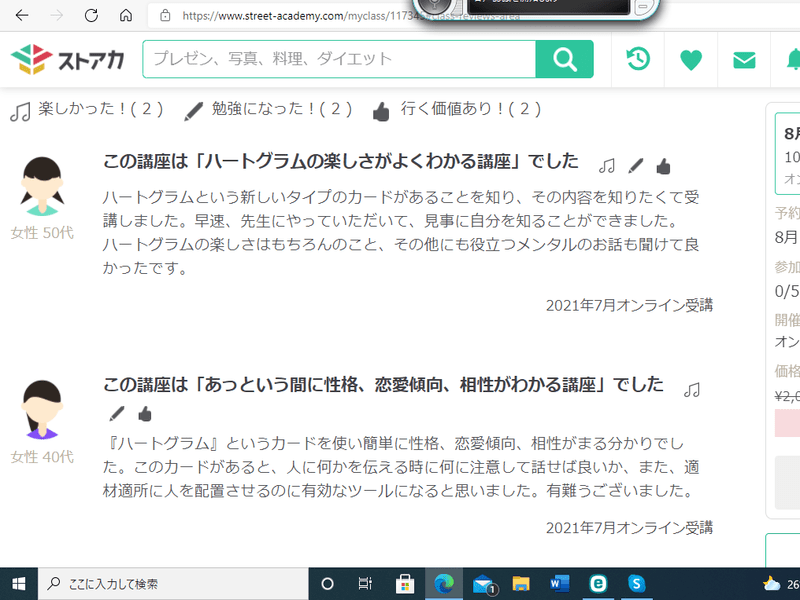Submit search with the green magnifier button
This screenshot has width=800, height=600.
[x=564, y=59]
